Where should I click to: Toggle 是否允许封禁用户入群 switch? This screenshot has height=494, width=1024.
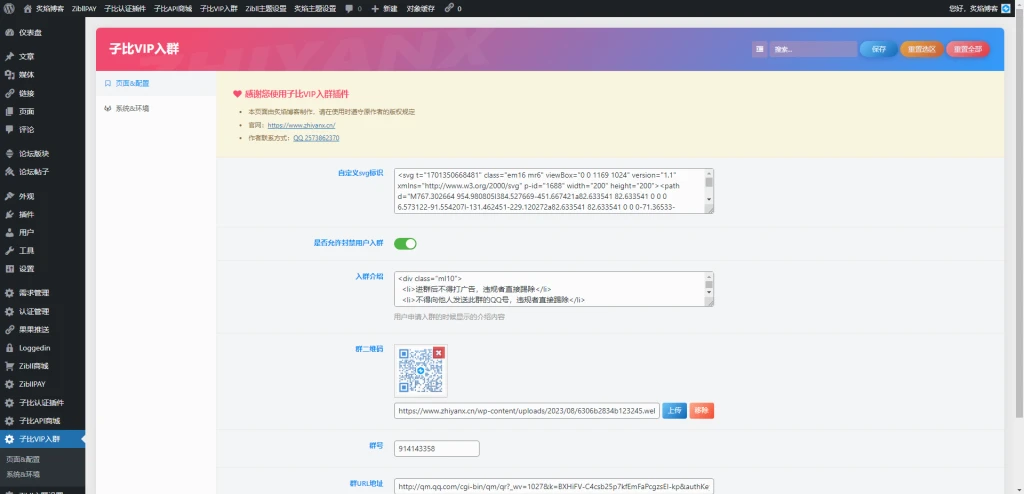pyautogui.click(x=405, y=243)
